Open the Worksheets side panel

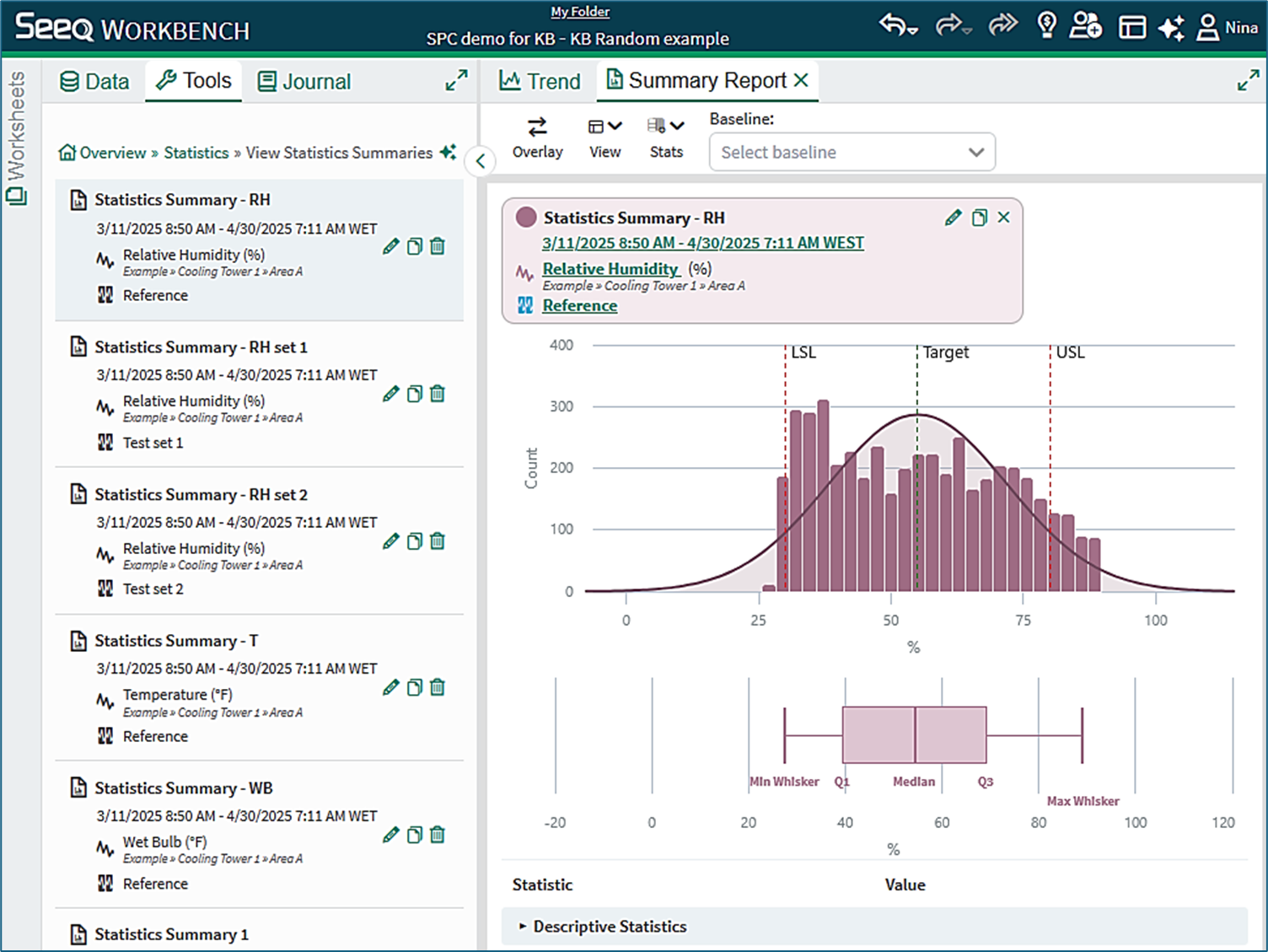(16, 139)
